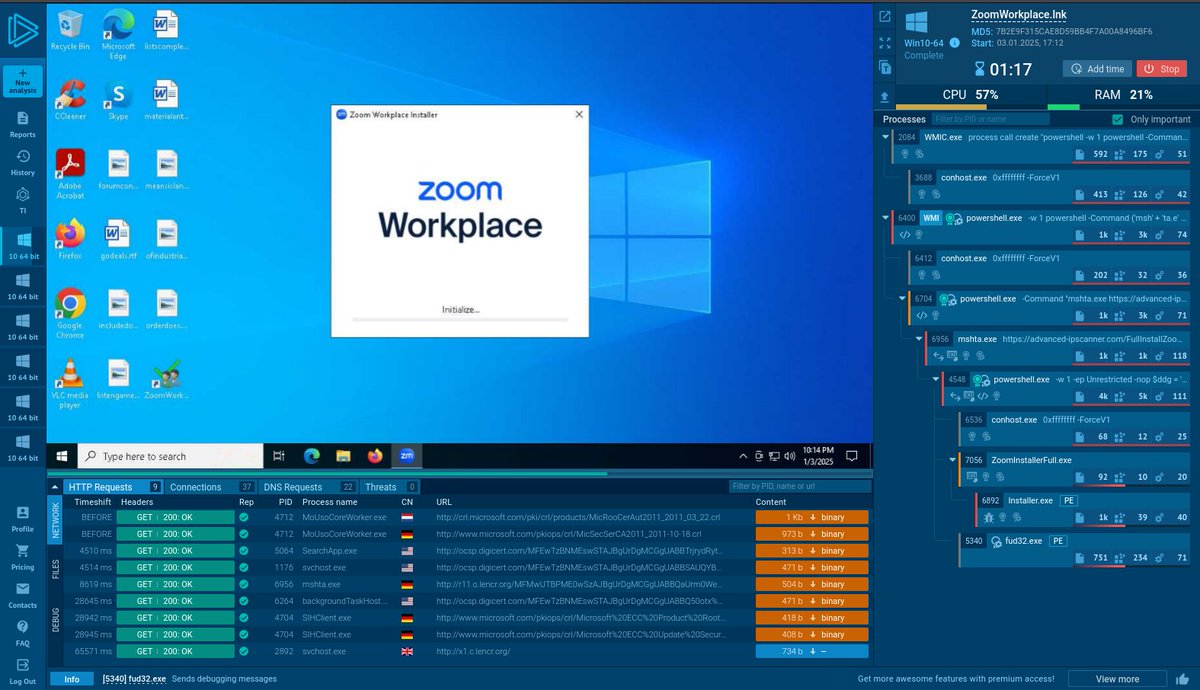Select the godeals.rtf desktop file

coord(118,240)
